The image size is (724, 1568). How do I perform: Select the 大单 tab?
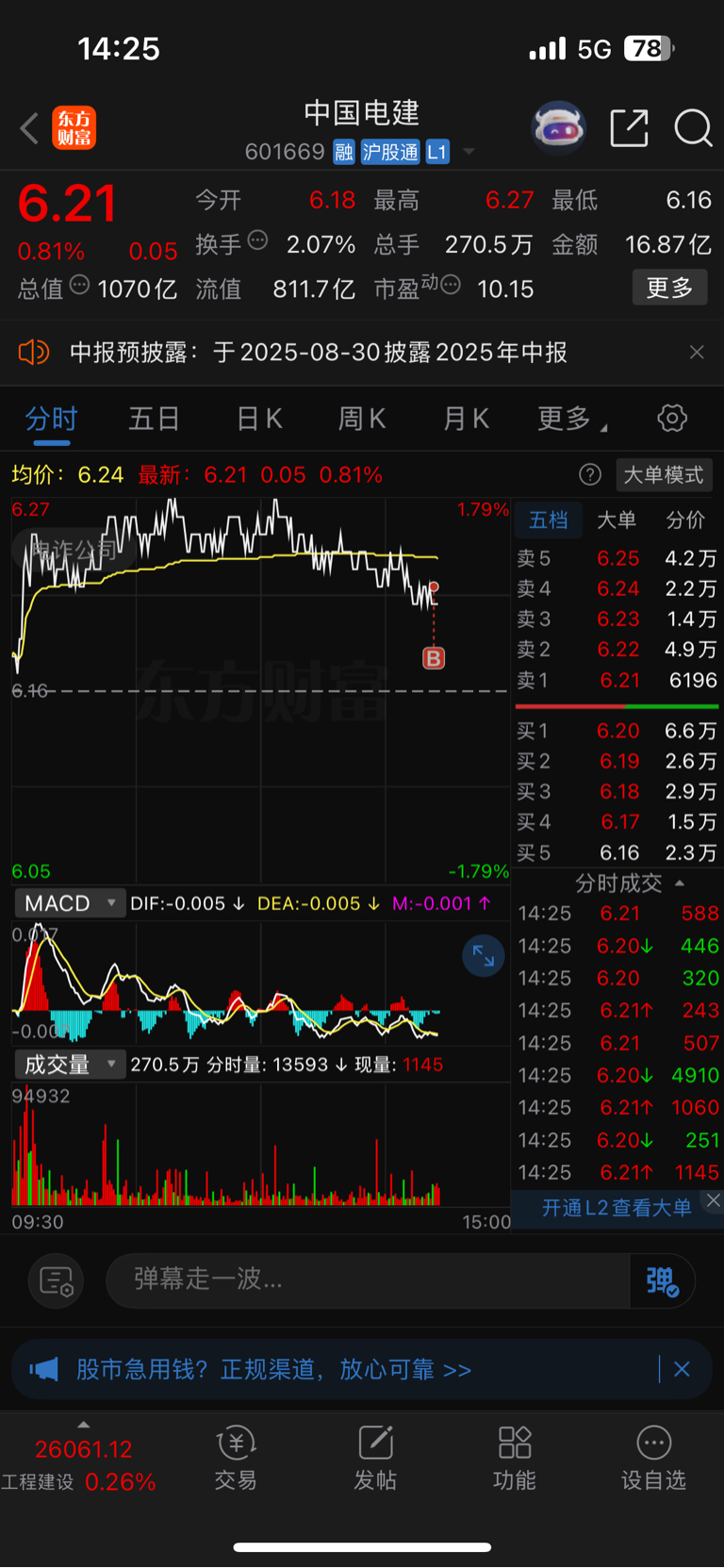click(617, 520)
